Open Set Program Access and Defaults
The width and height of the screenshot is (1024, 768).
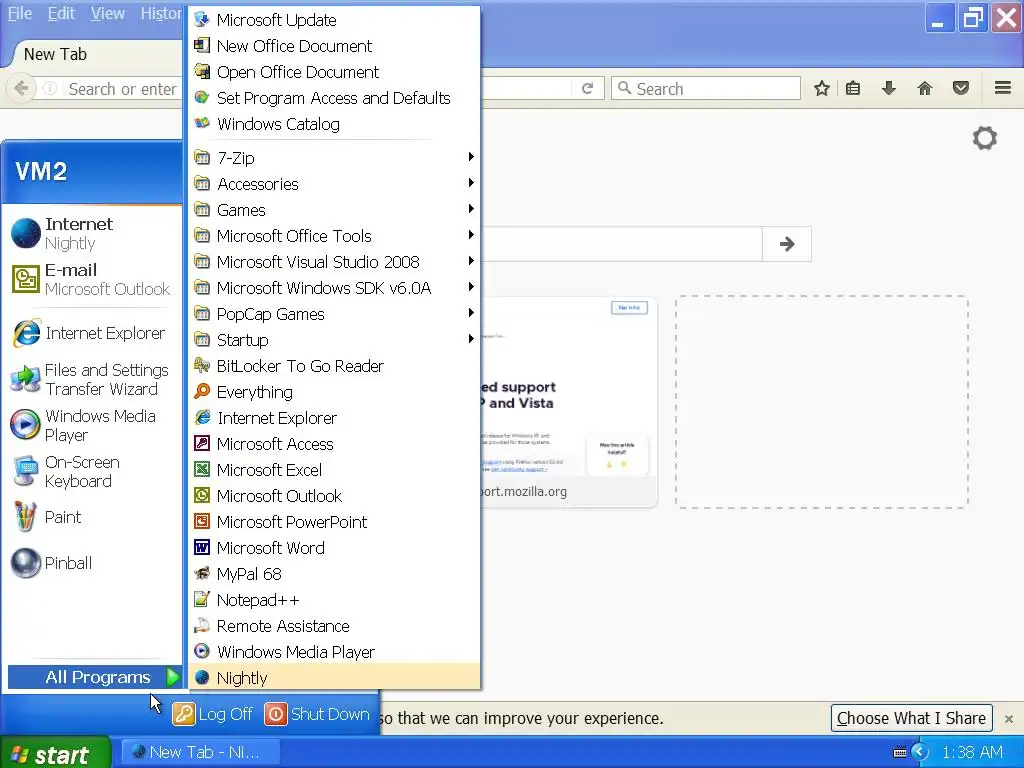coord(334,97)
